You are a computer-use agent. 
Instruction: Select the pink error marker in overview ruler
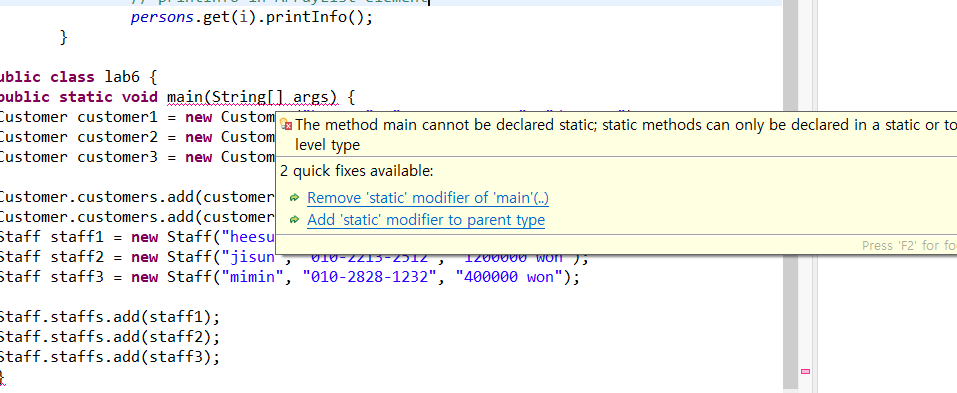pos(805,371)
